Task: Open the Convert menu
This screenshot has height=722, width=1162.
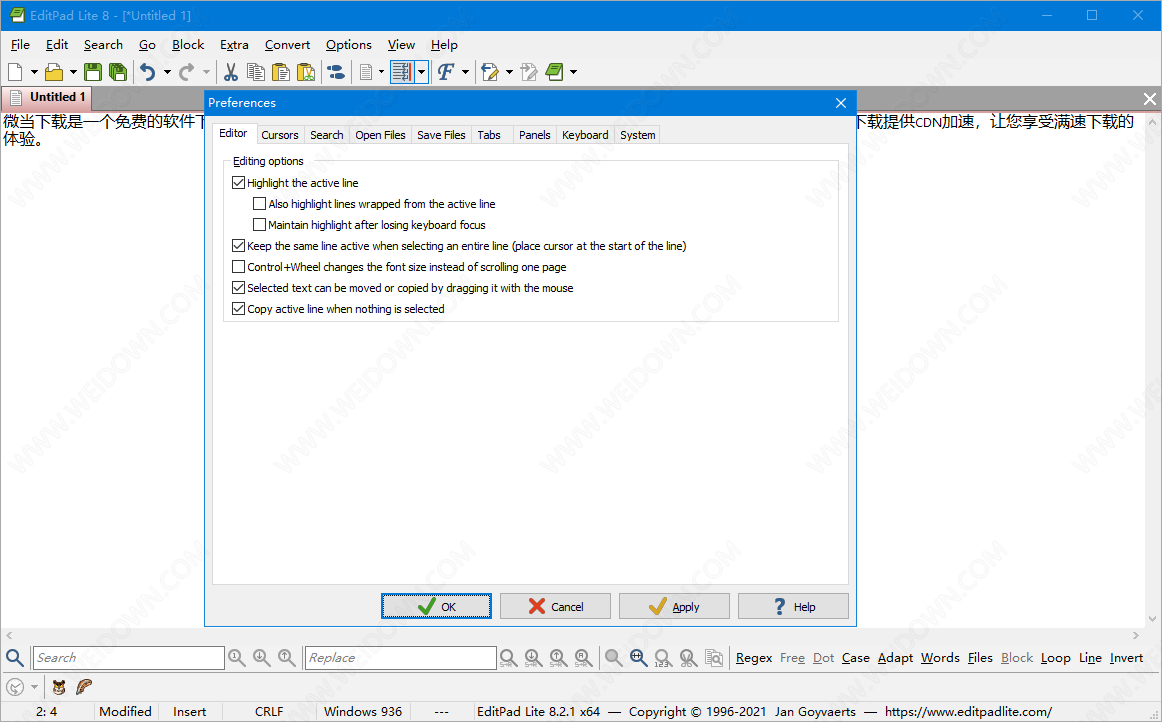Action: (287, 44)
